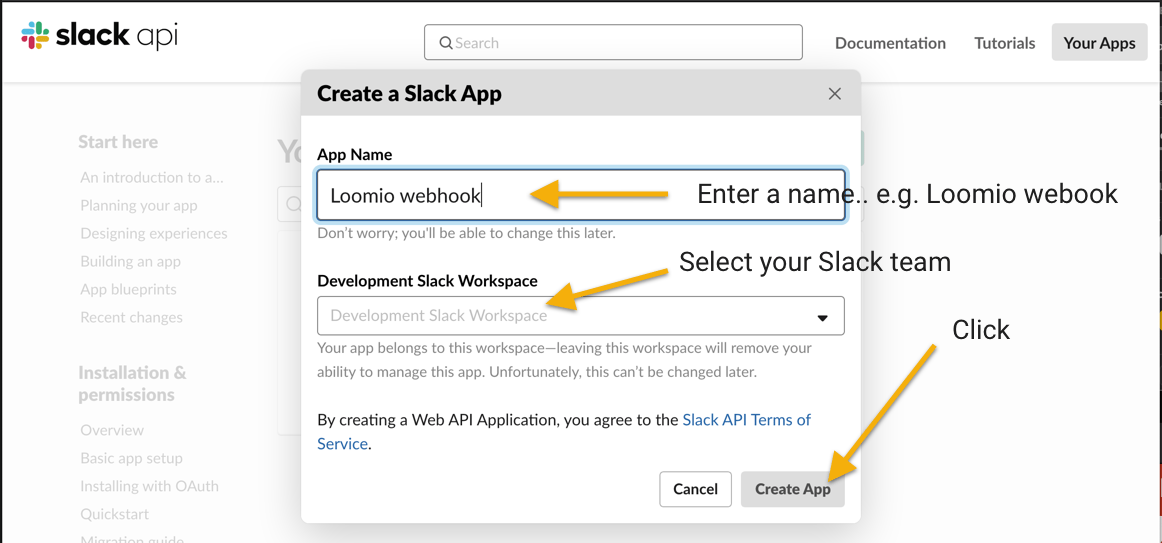Click the App Name input field

(580, 196)
